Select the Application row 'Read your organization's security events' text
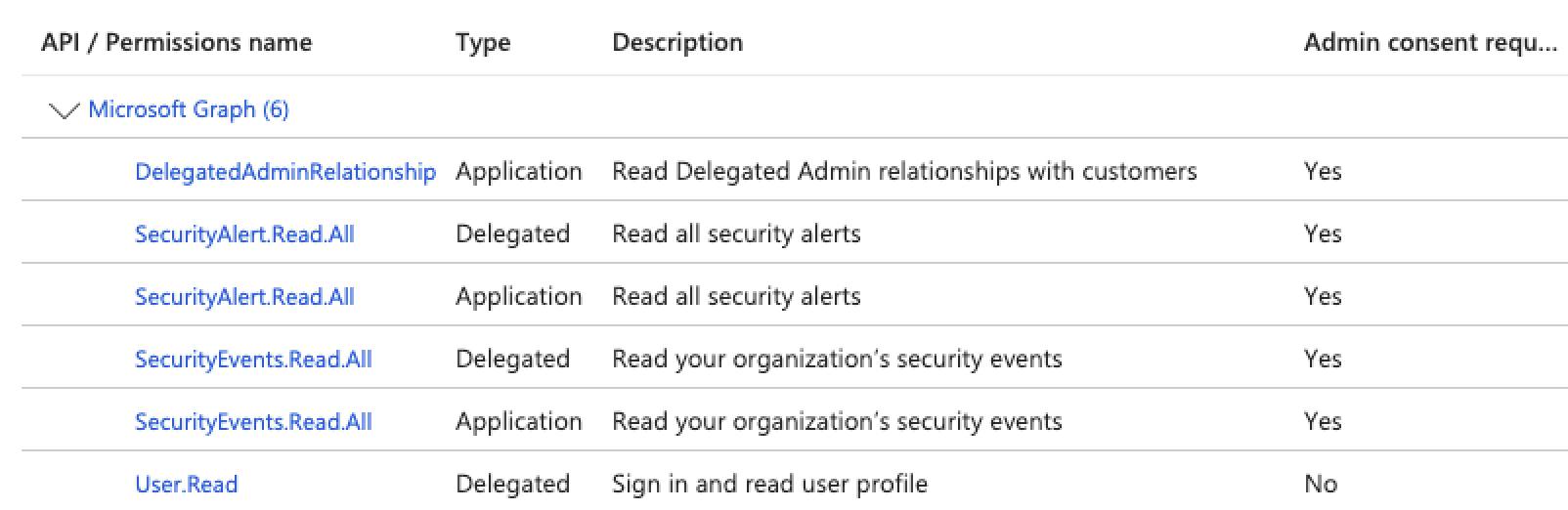Viewport: 1568px width, 510px height. pos(837,422)
